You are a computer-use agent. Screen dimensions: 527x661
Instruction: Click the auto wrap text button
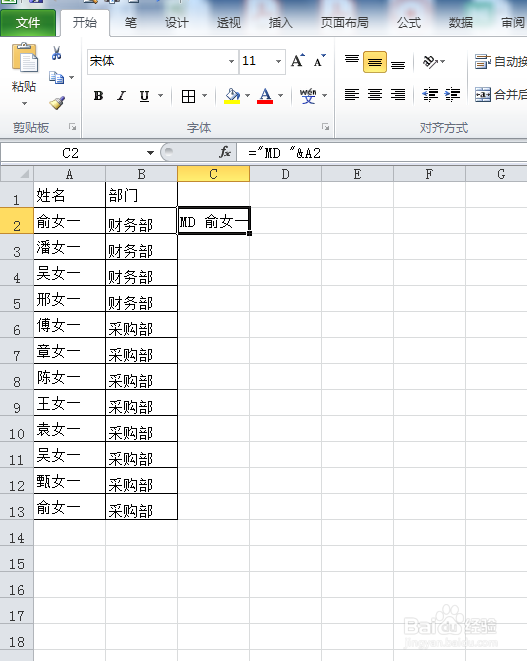pyautogui.click(x=500, y=62)
